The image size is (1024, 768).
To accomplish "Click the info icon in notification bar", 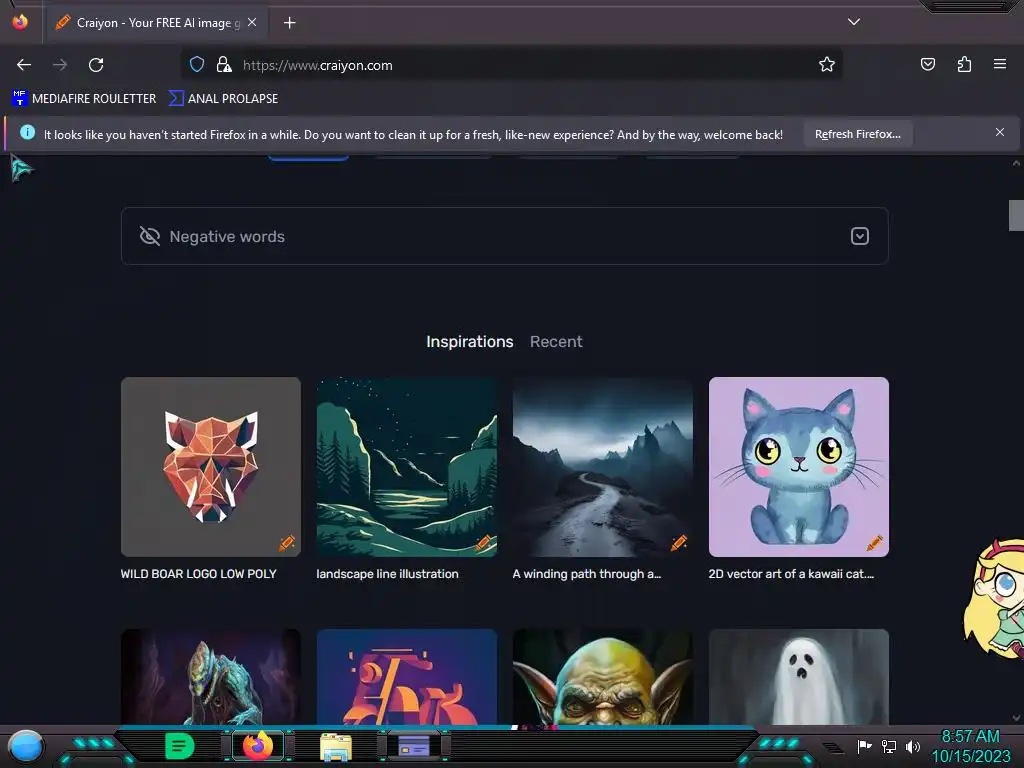I will (27, 133).
